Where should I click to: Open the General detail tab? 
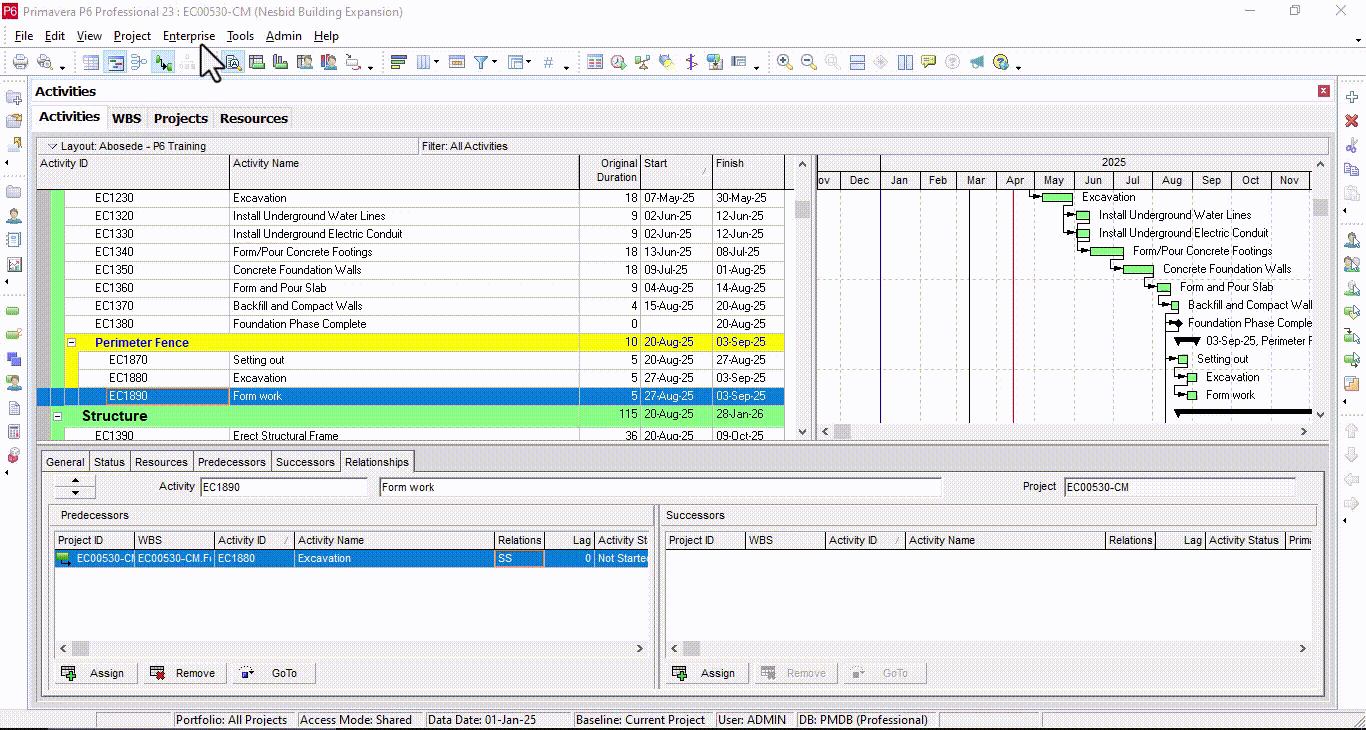65,462
